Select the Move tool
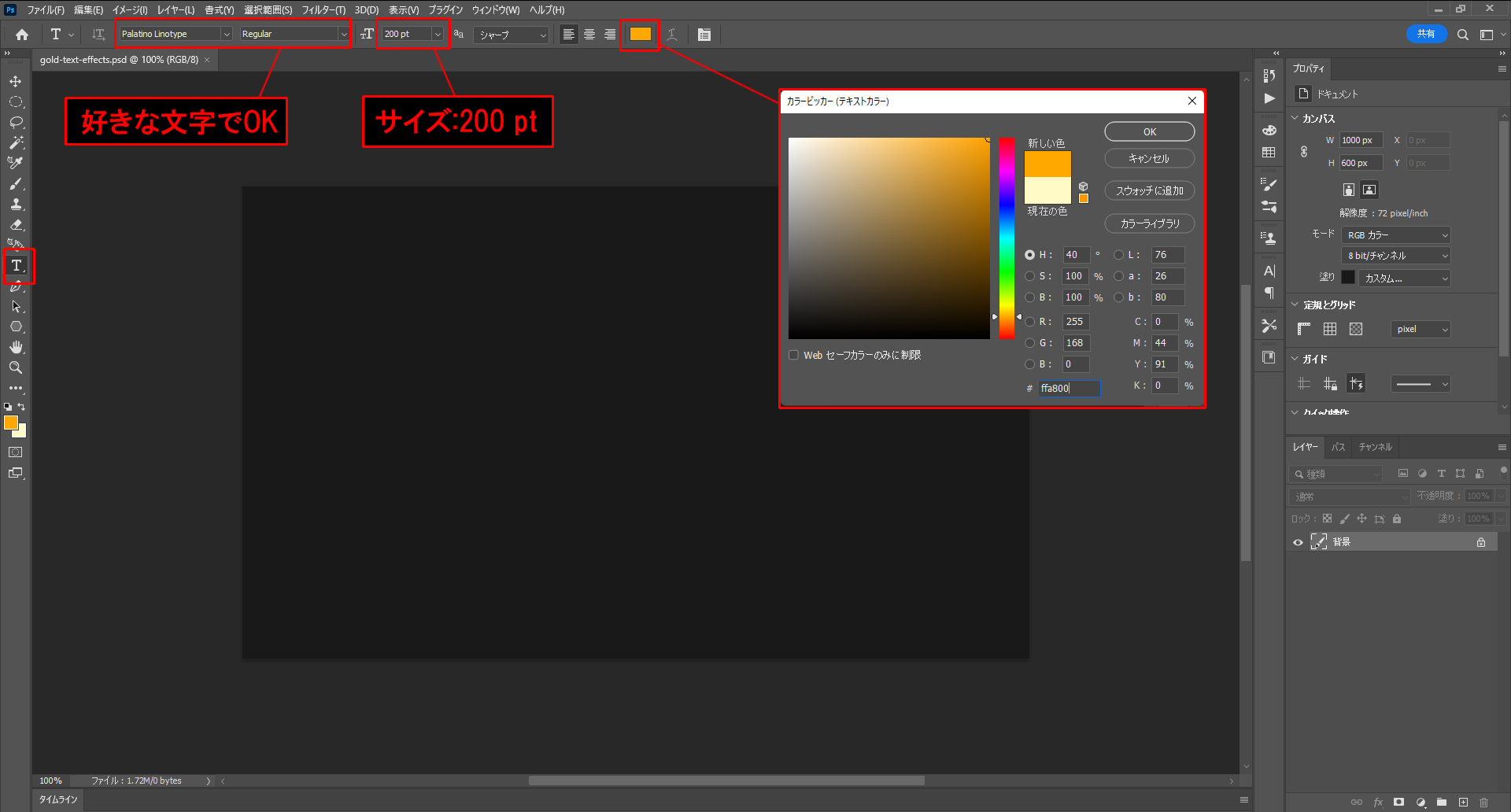This screenshot has height=812, width=1511. tap(16, 82)
